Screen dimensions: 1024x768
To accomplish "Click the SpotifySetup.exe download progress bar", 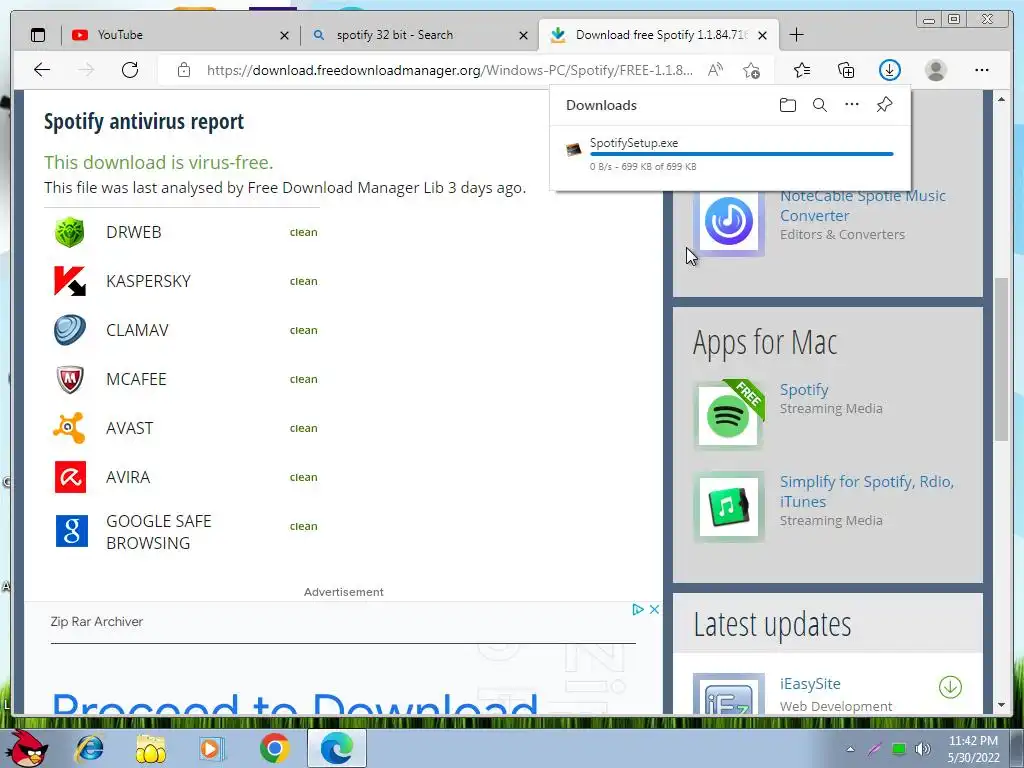I will point(741,154).
